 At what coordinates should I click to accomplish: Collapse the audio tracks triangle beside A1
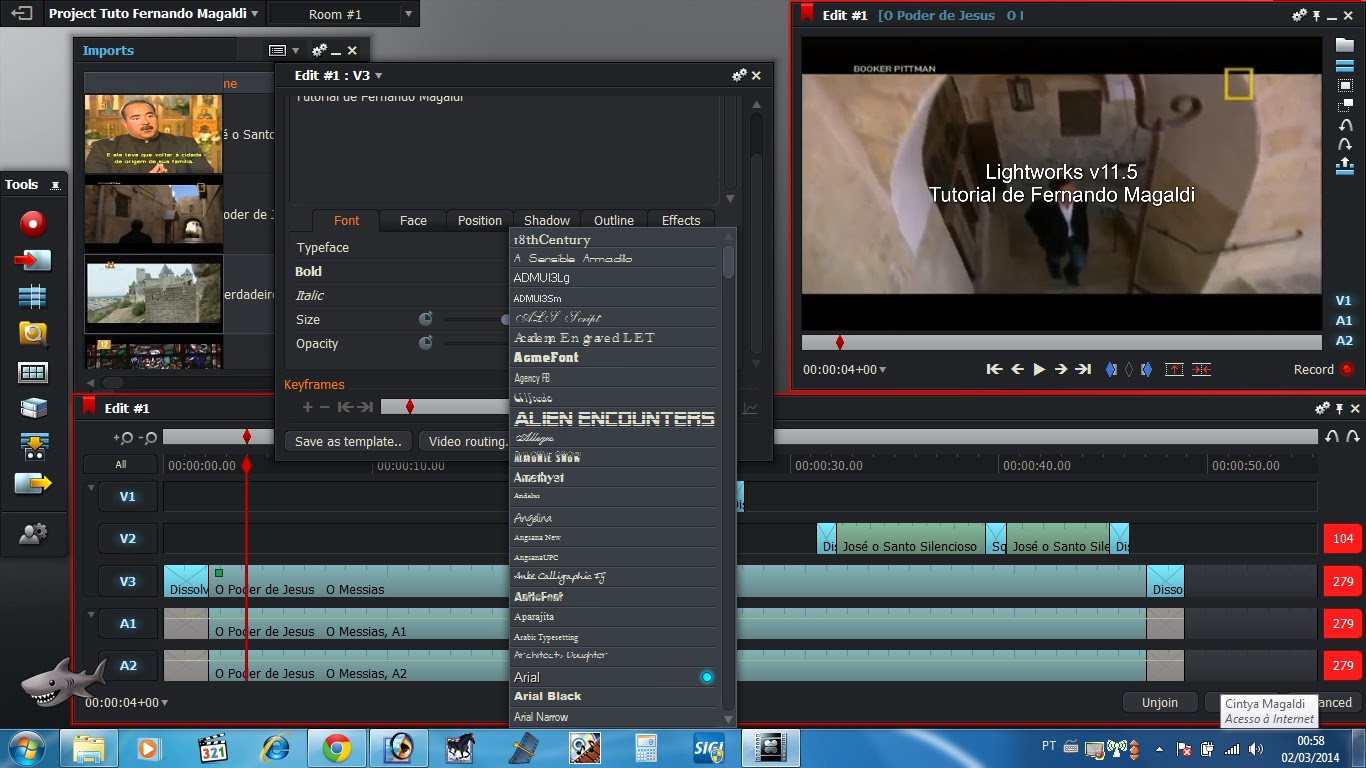pos(91,615)
